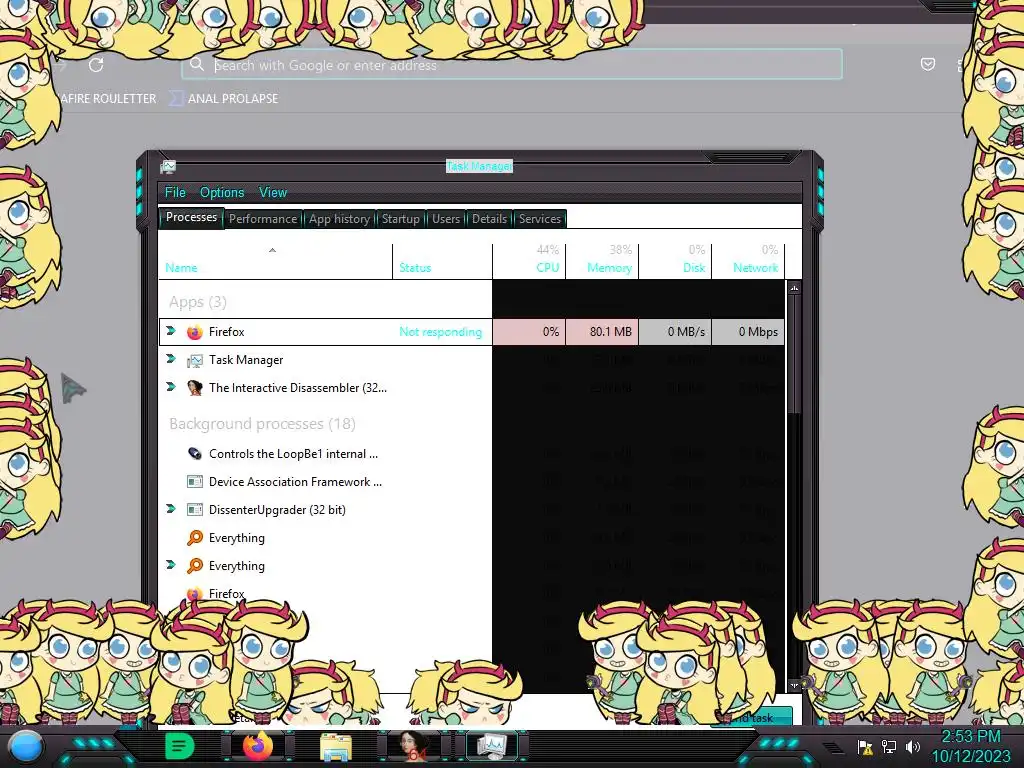Expand the second Everything row arrow
Screen dimensions: 1024x768
tap(171, 566)
